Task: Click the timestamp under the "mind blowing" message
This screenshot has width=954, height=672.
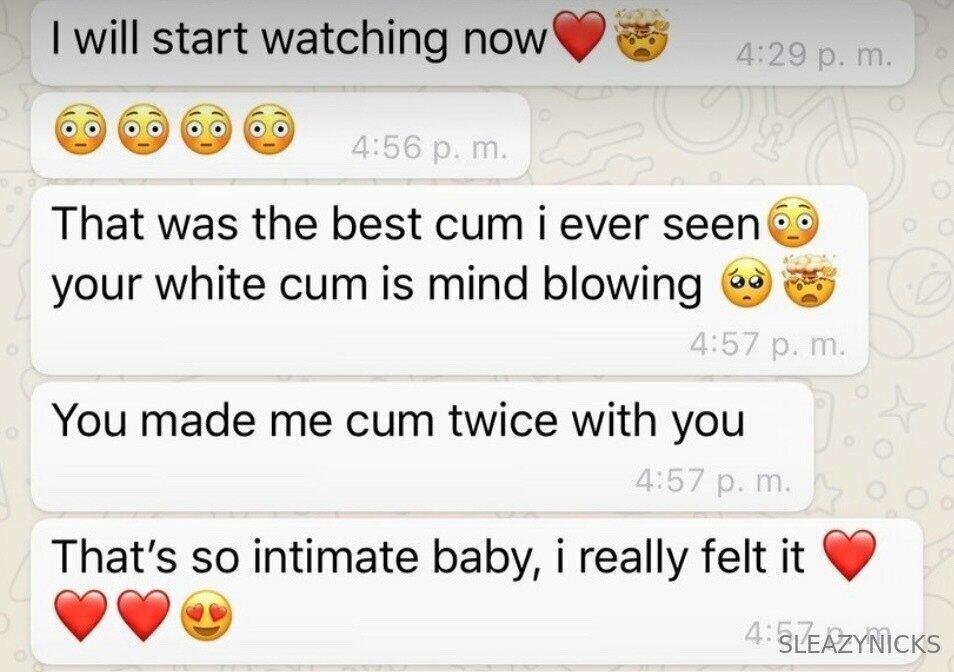Action: (767, 345)
